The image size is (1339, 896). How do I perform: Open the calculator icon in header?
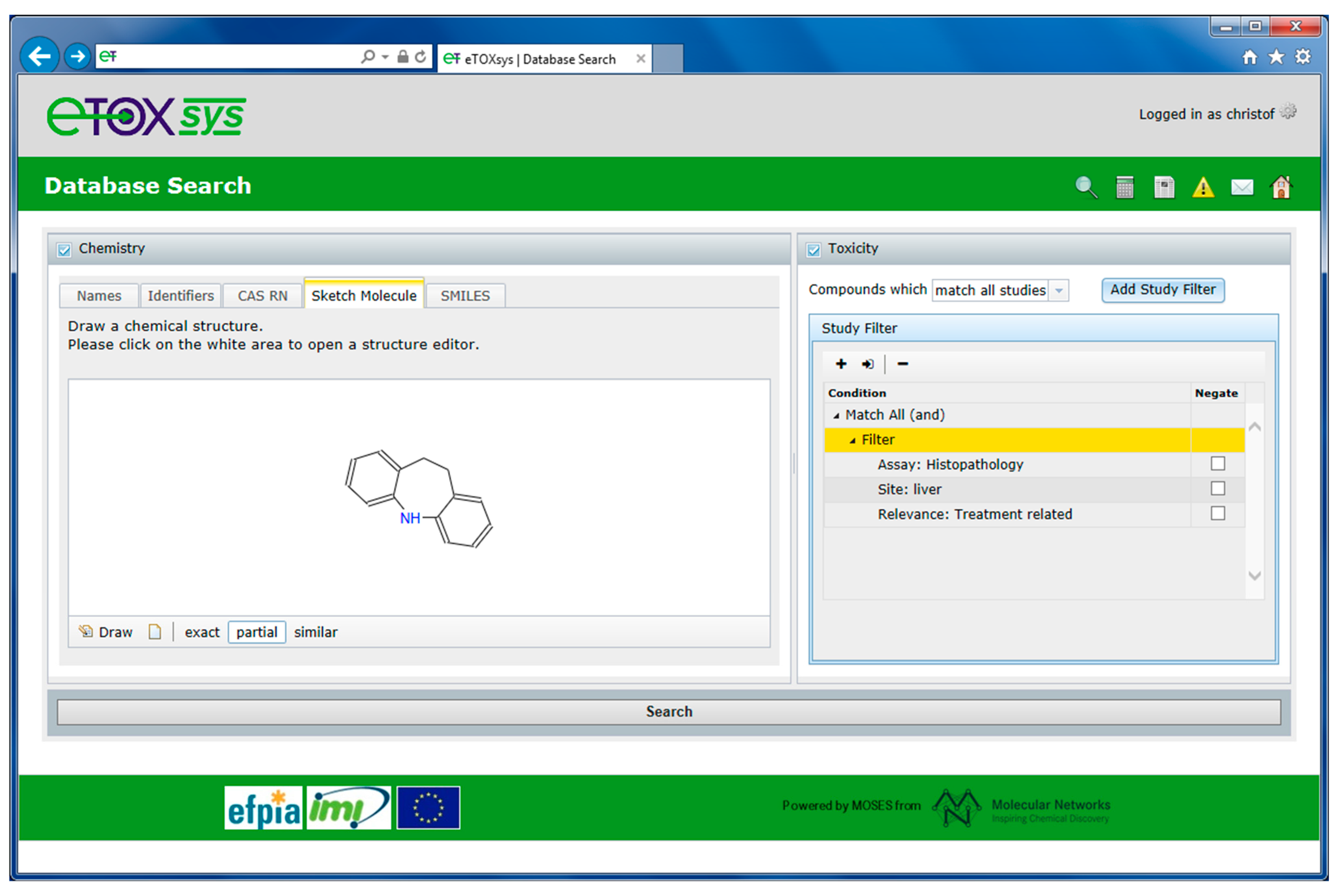[1125, 187]
